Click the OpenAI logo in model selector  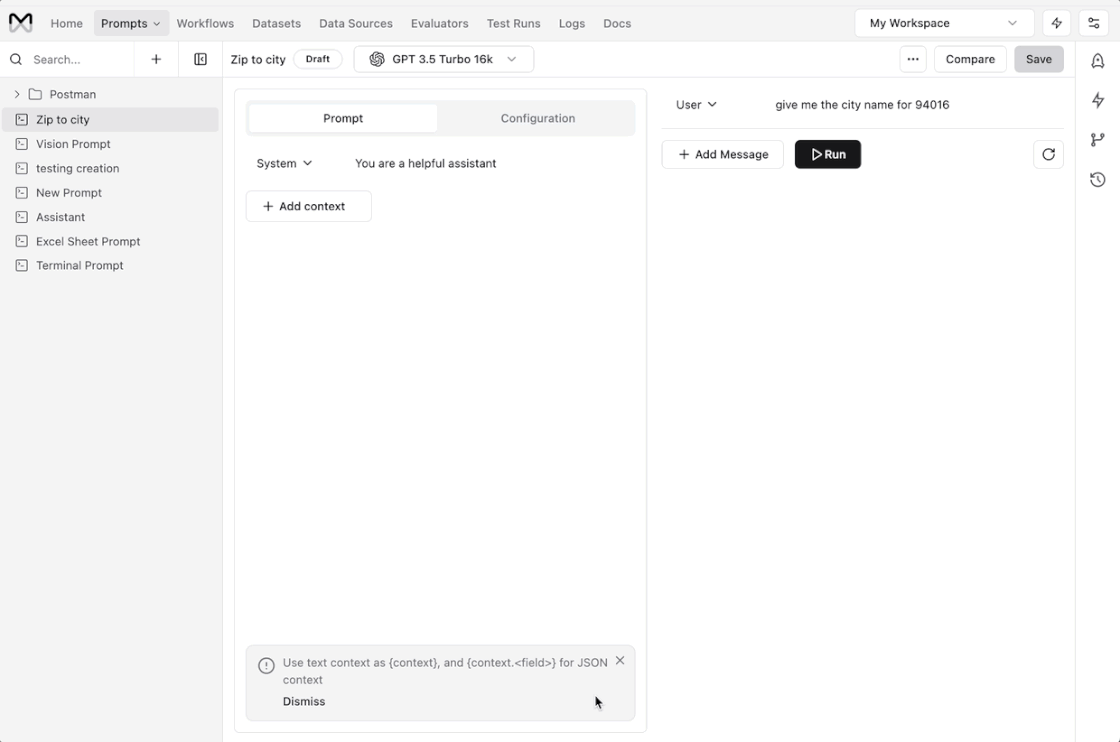pos(377,59)
